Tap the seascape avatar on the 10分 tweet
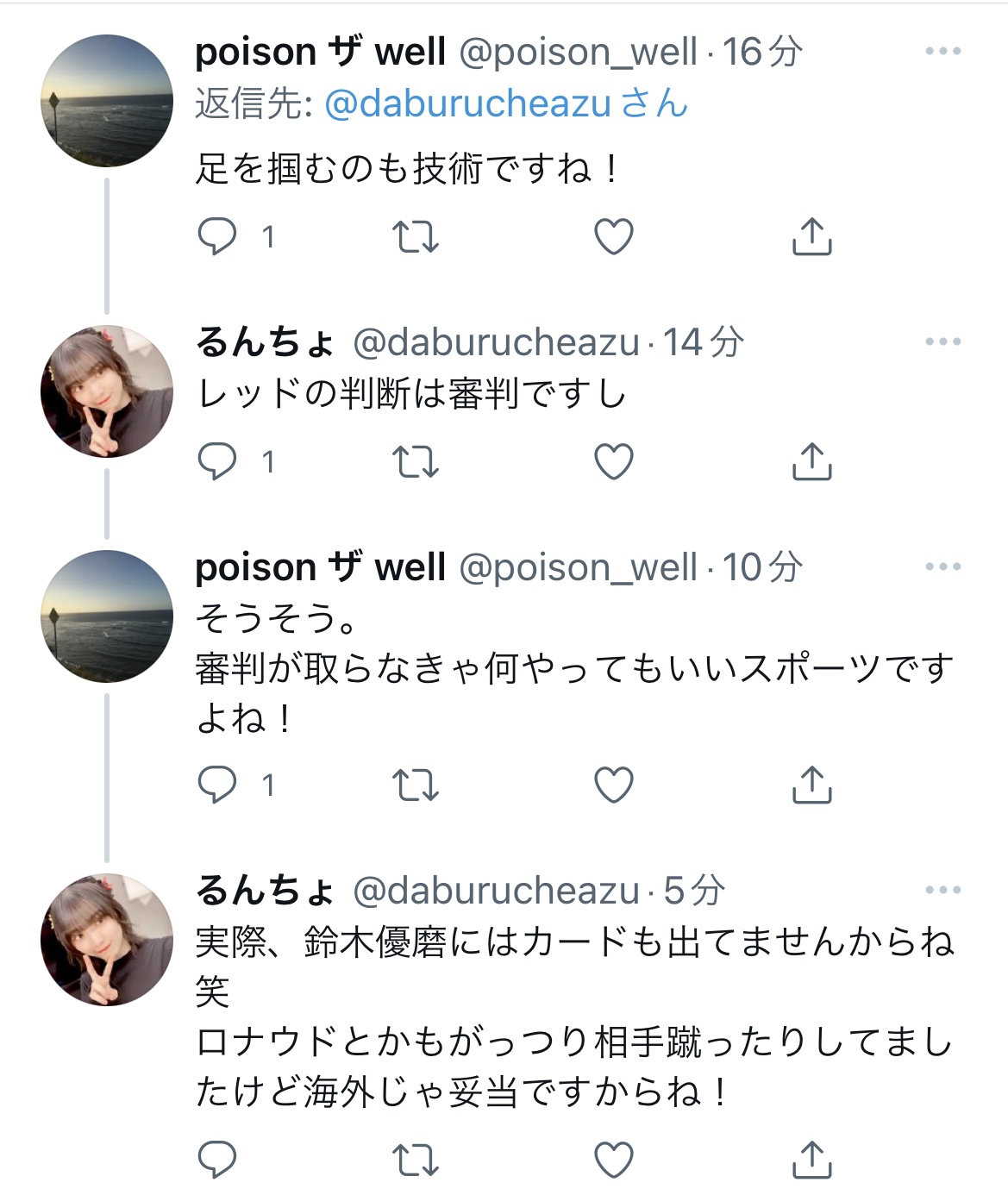 click(107, 616)
